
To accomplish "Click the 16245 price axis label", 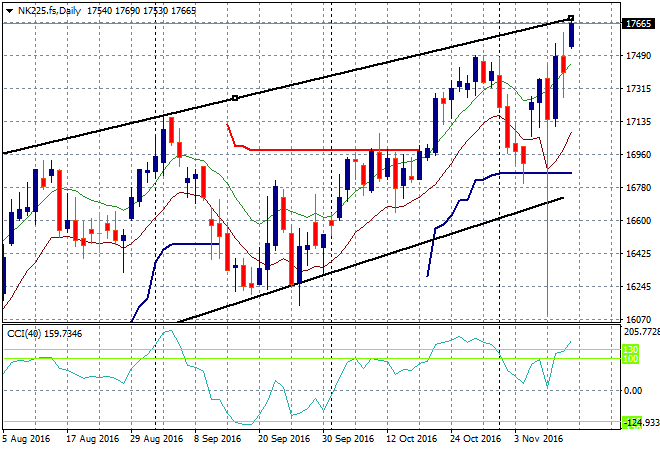I will [x=638, y=286].
